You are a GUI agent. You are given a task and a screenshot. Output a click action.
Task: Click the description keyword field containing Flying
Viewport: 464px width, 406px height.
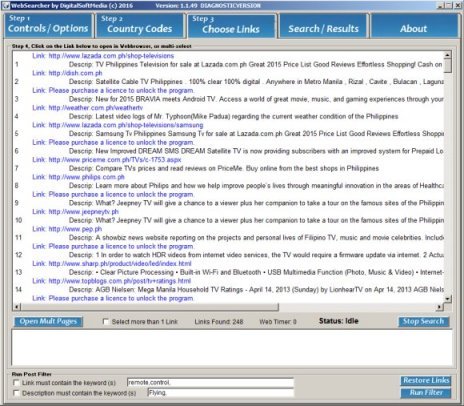[x=221, y=393]
